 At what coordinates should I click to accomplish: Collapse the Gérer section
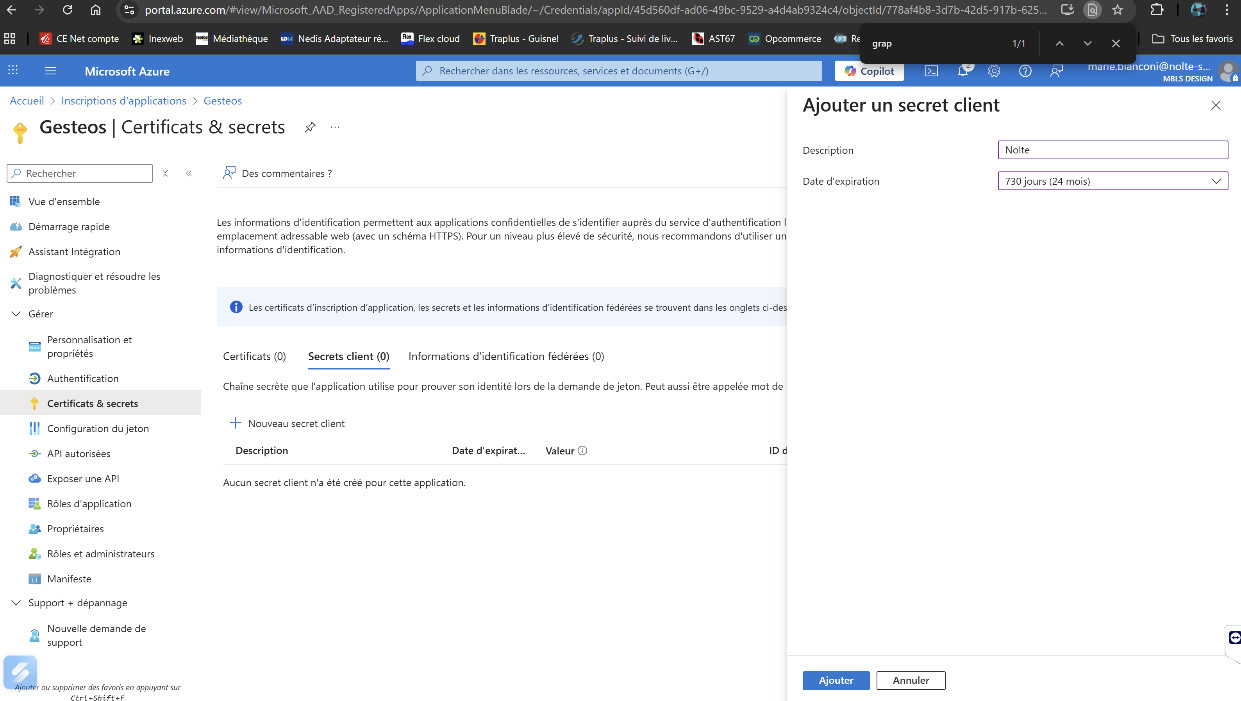click(16, 314)
